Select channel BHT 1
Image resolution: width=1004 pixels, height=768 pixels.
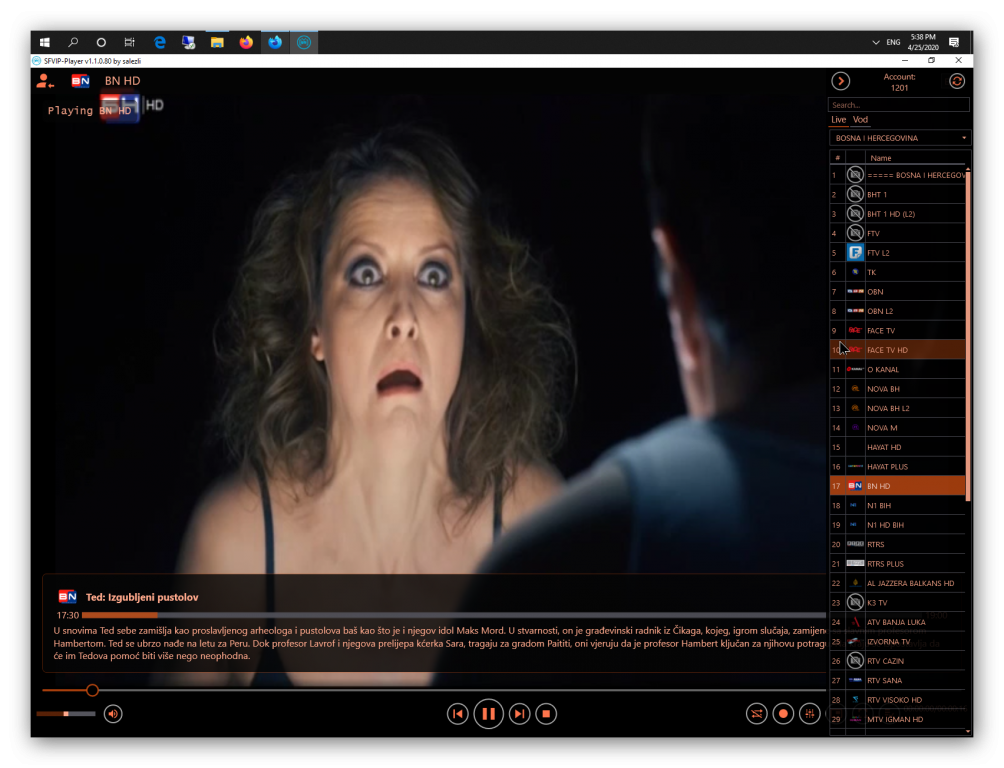897,194
